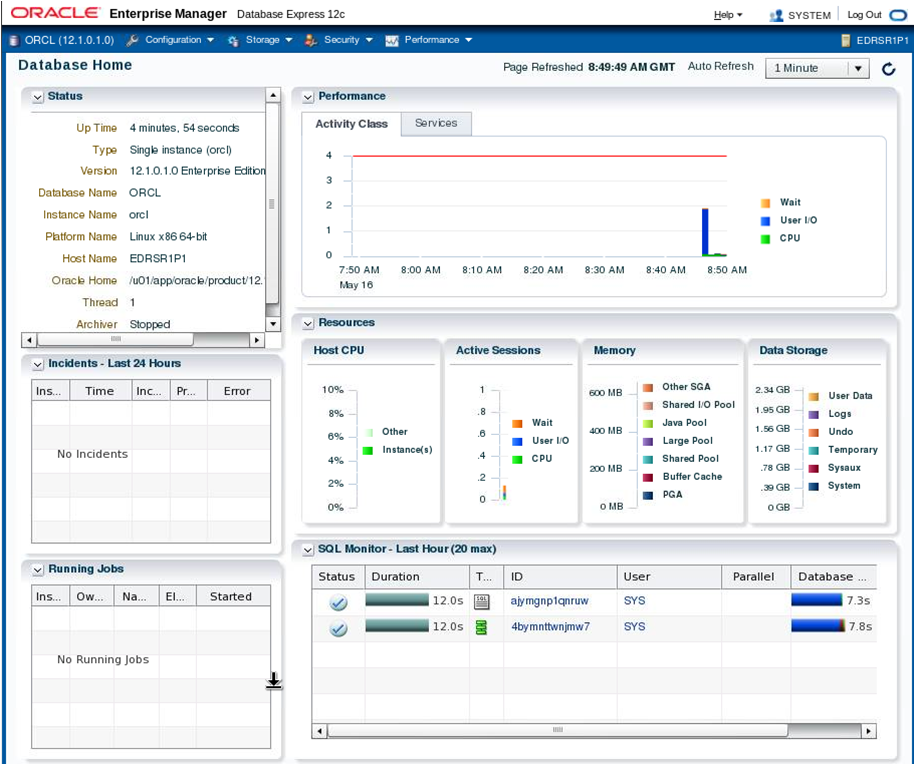Click the Configuration wrench icon
The image size is (915, 765).
tap(132, 40)
